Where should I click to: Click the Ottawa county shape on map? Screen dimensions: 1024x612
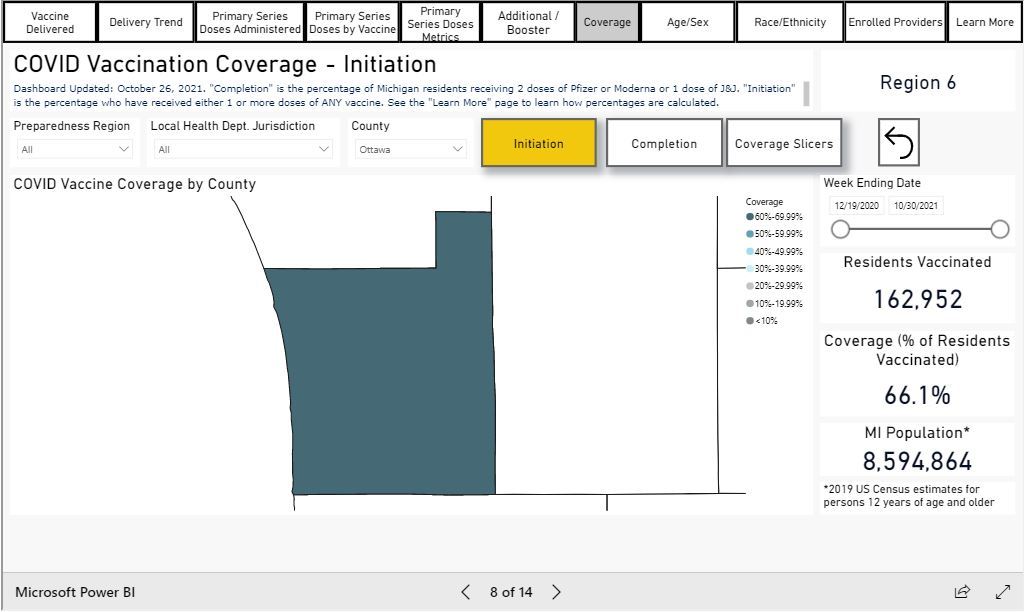point(390,380)
